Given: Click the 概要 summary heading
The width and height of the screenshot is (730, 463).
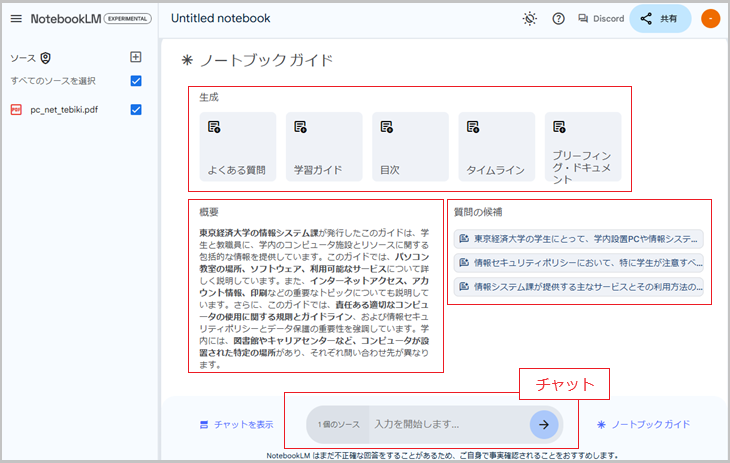Looking at the screenshot, I should point(209,212).
